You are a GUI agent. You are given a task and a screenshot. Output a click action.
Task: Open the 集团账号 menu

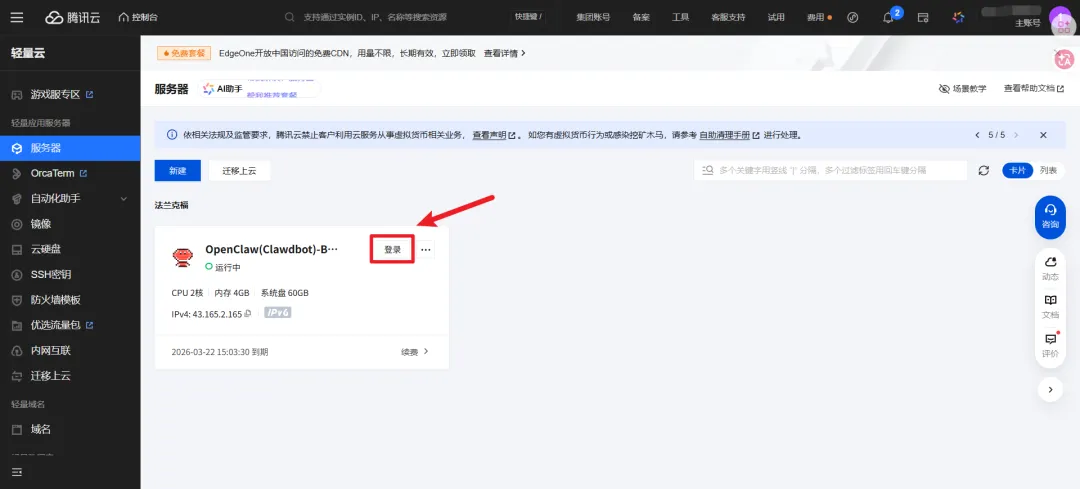(593, 17)
